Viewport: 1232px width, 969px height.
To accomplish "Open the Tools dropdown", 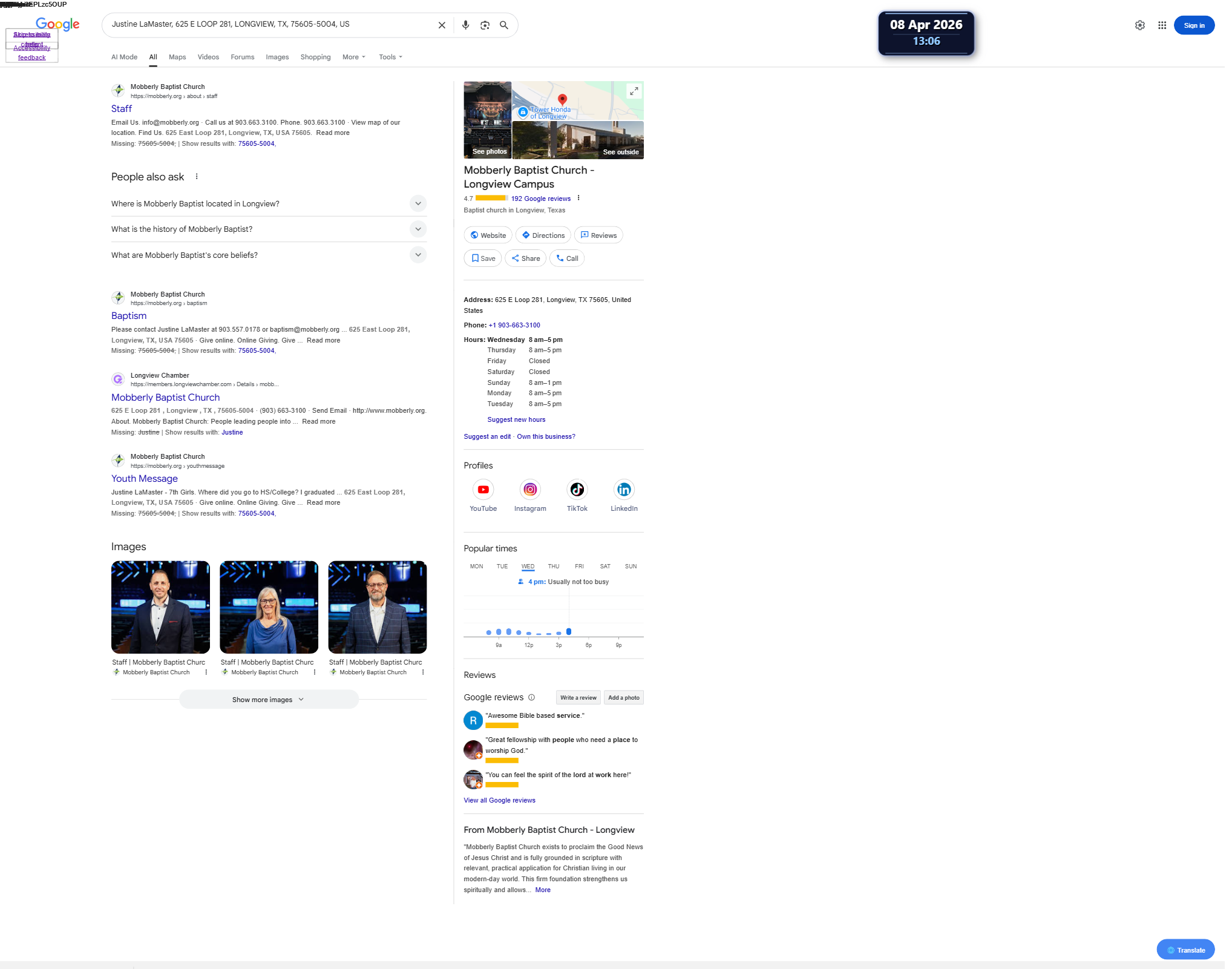I will 390,57.
